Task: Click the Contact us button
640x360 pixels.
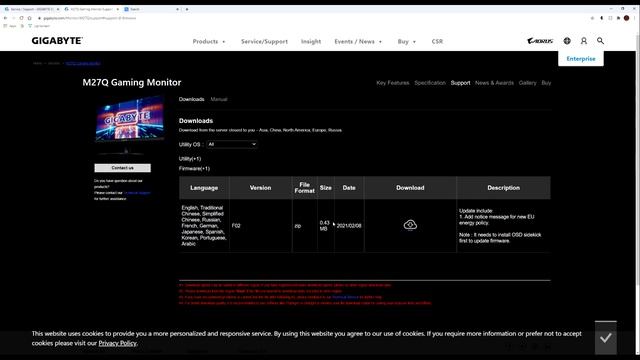Action: click(122, 168)
